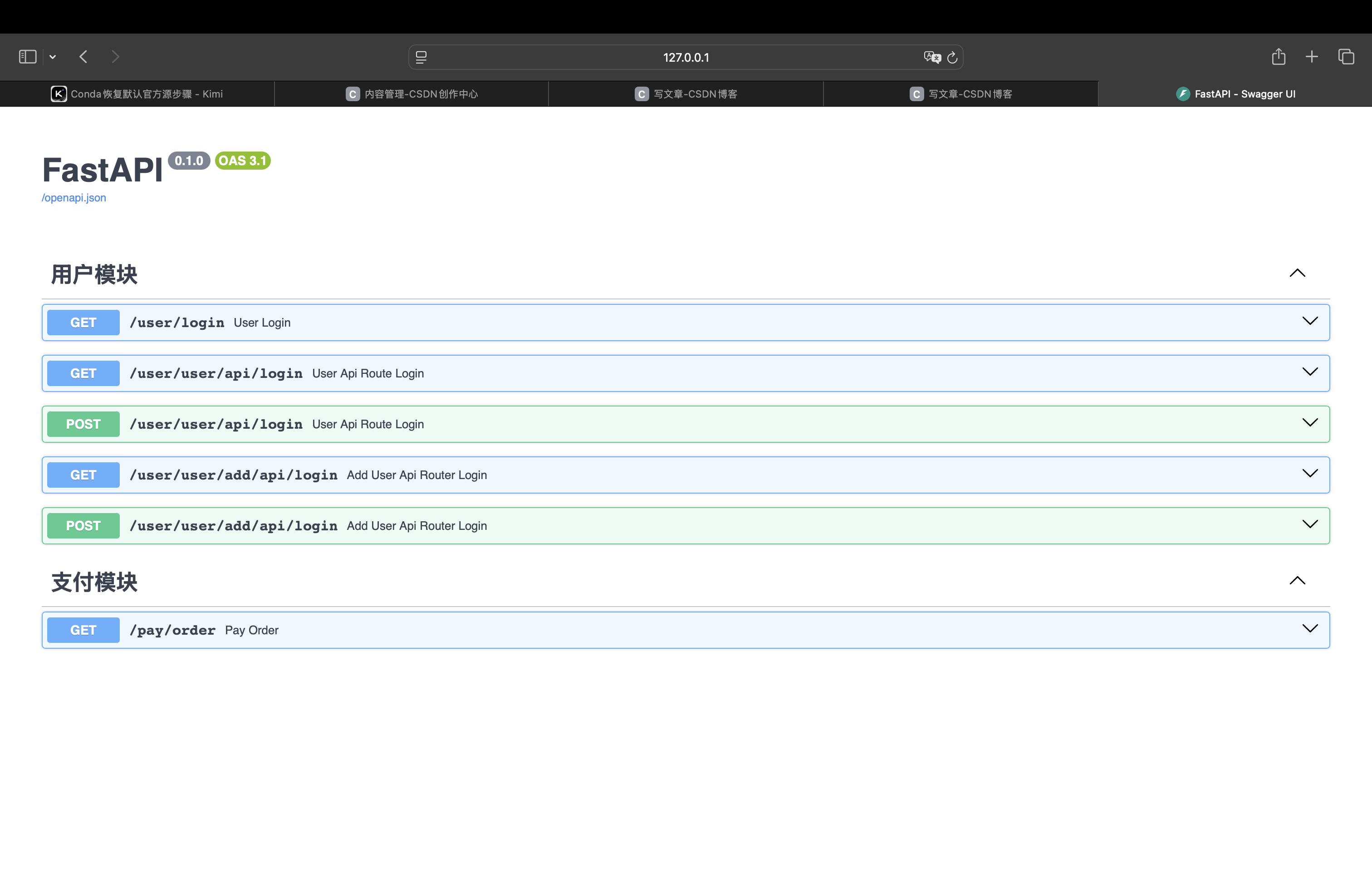Click the Safari sidebar toggle icon

(x=27, y=56)
